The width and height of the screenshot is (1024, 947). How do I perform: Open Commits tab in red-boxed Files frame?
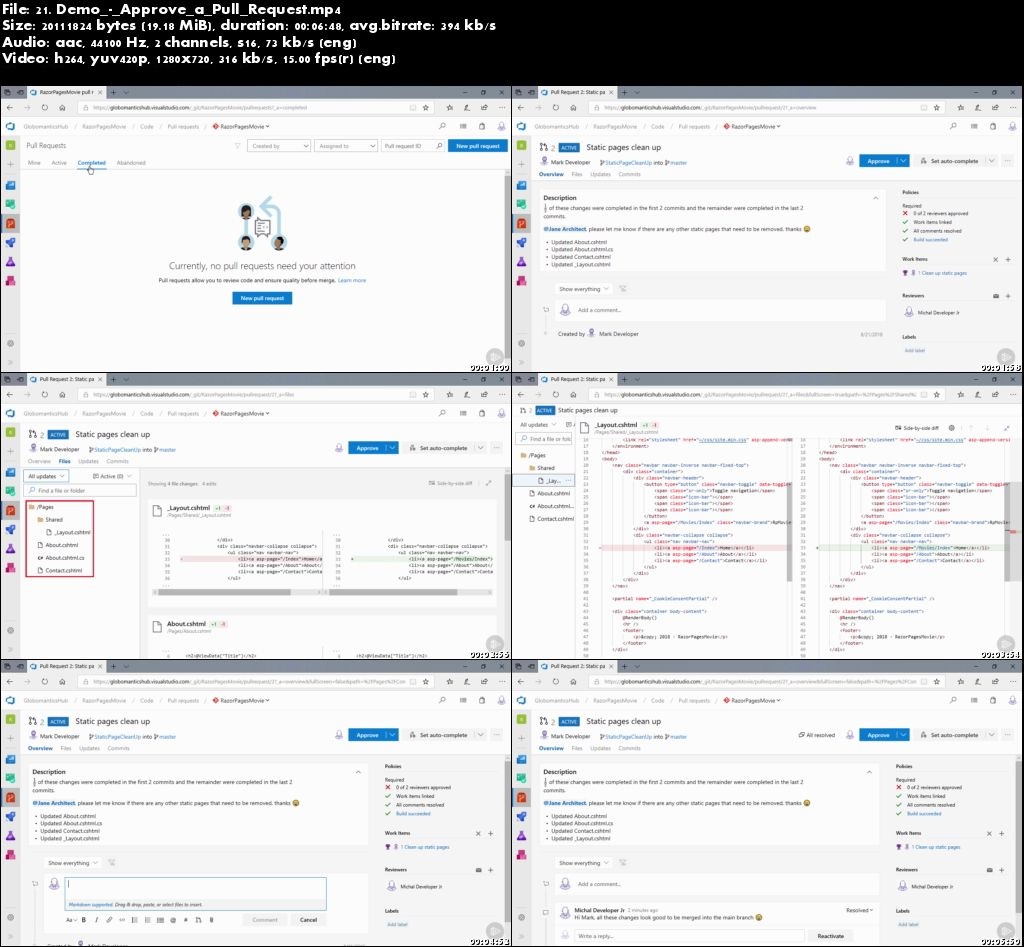click(118, 461)
